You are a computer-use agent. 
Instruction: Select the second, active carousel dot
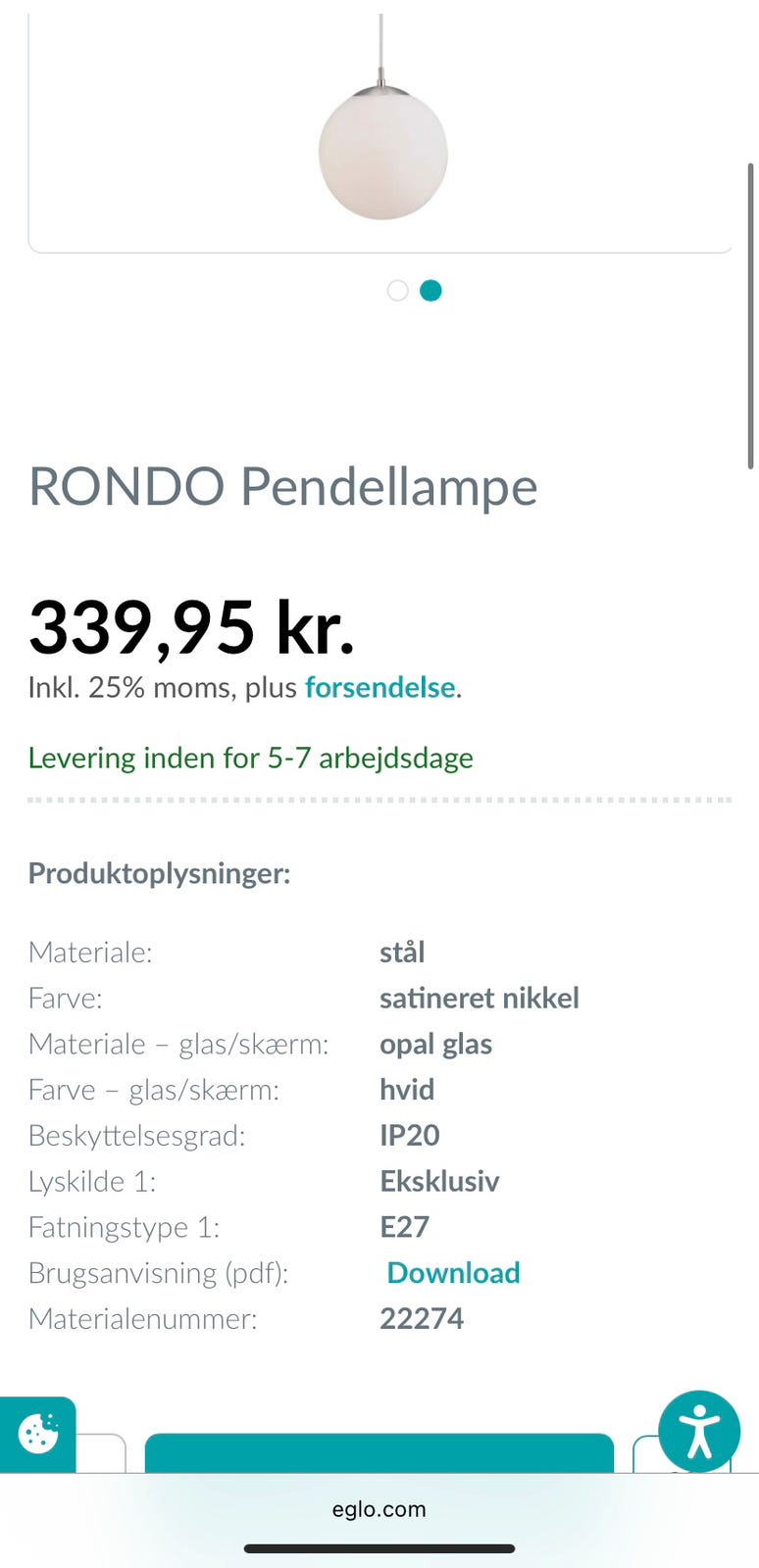coord(430,290)
